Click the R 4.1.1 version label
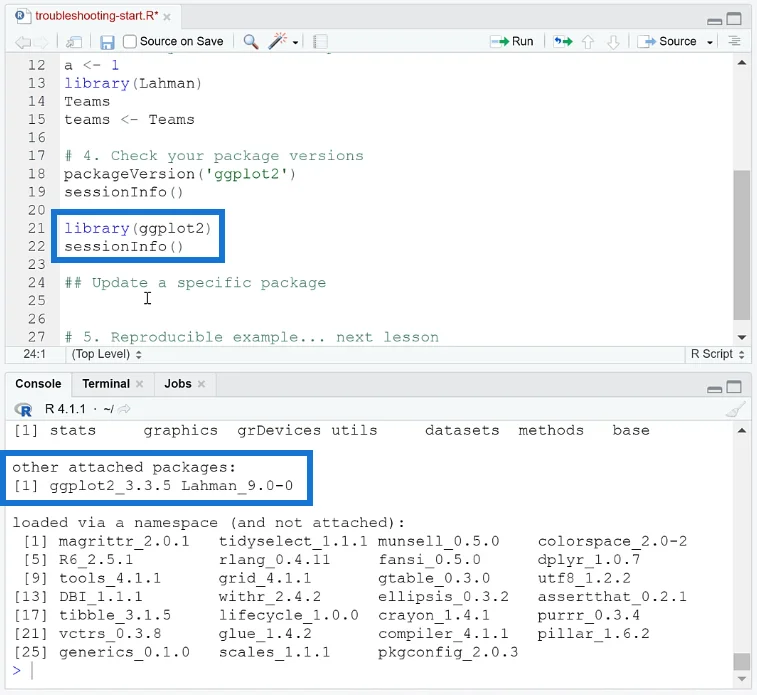The width and height of the screenshot is (757, 695). click(65, 409)
